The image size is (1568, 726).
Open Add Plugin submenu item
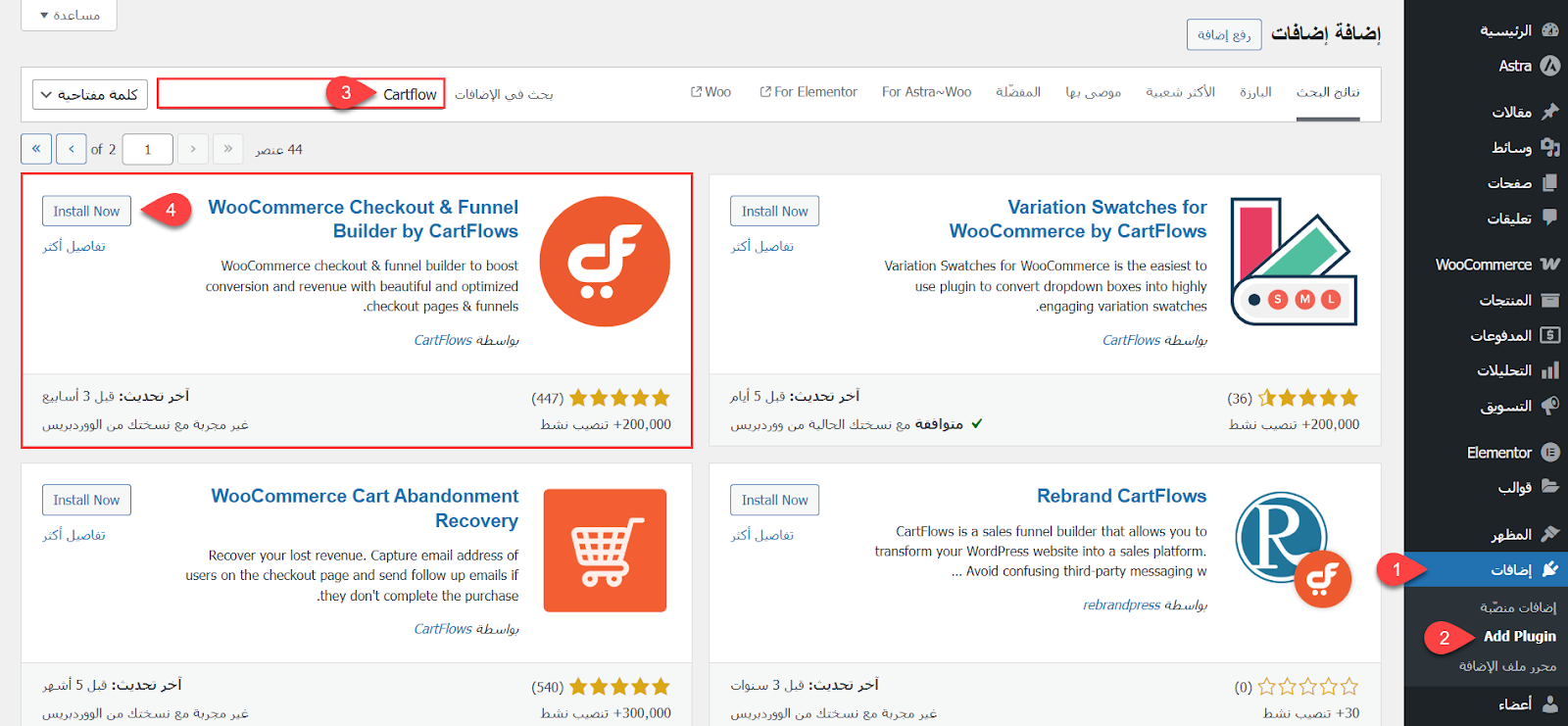[x=1519, y=636]
